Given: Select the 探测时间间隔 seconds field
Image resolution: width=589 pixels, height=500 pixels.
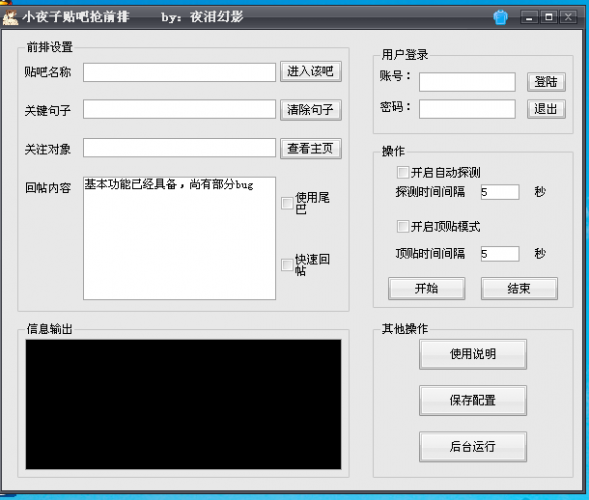Looking at the screenshot, I should coord(500,192).
